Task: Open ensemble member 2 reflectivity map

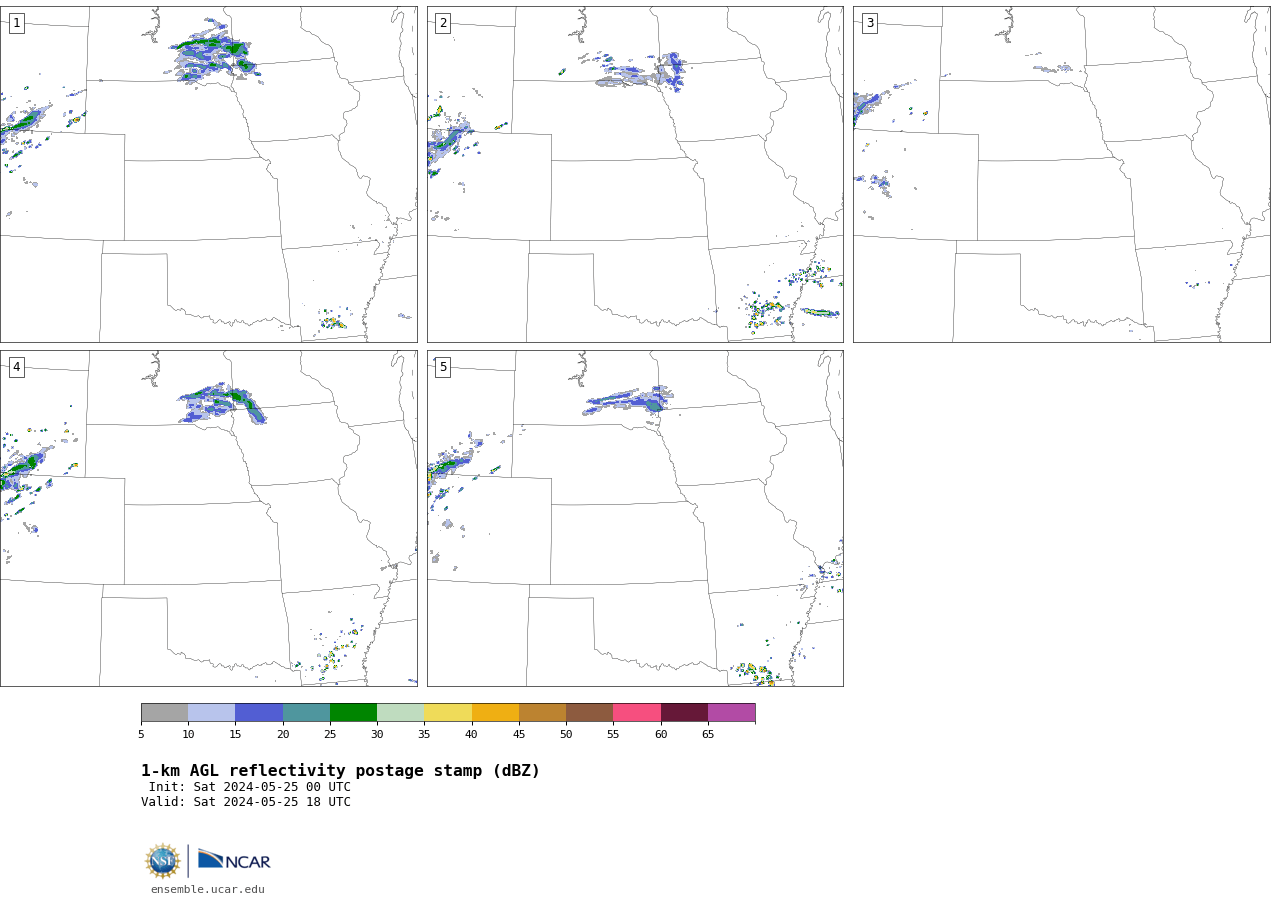Action: click(x=635, y=174)
